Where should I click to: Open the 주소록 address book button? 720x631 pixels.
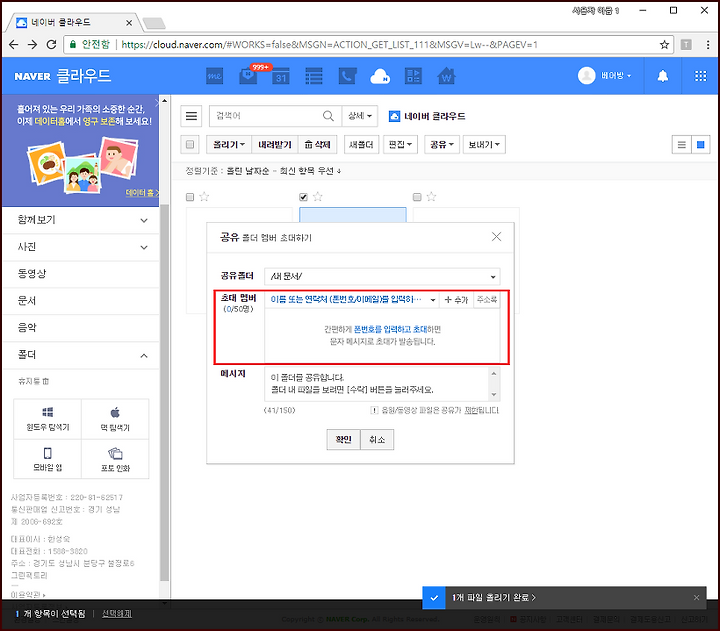pos(487,299)
